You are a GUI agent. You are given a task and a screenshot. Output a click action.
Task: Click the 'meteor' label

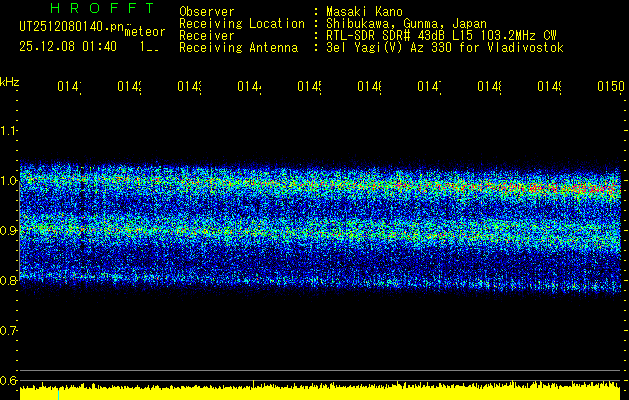(144, 31)
